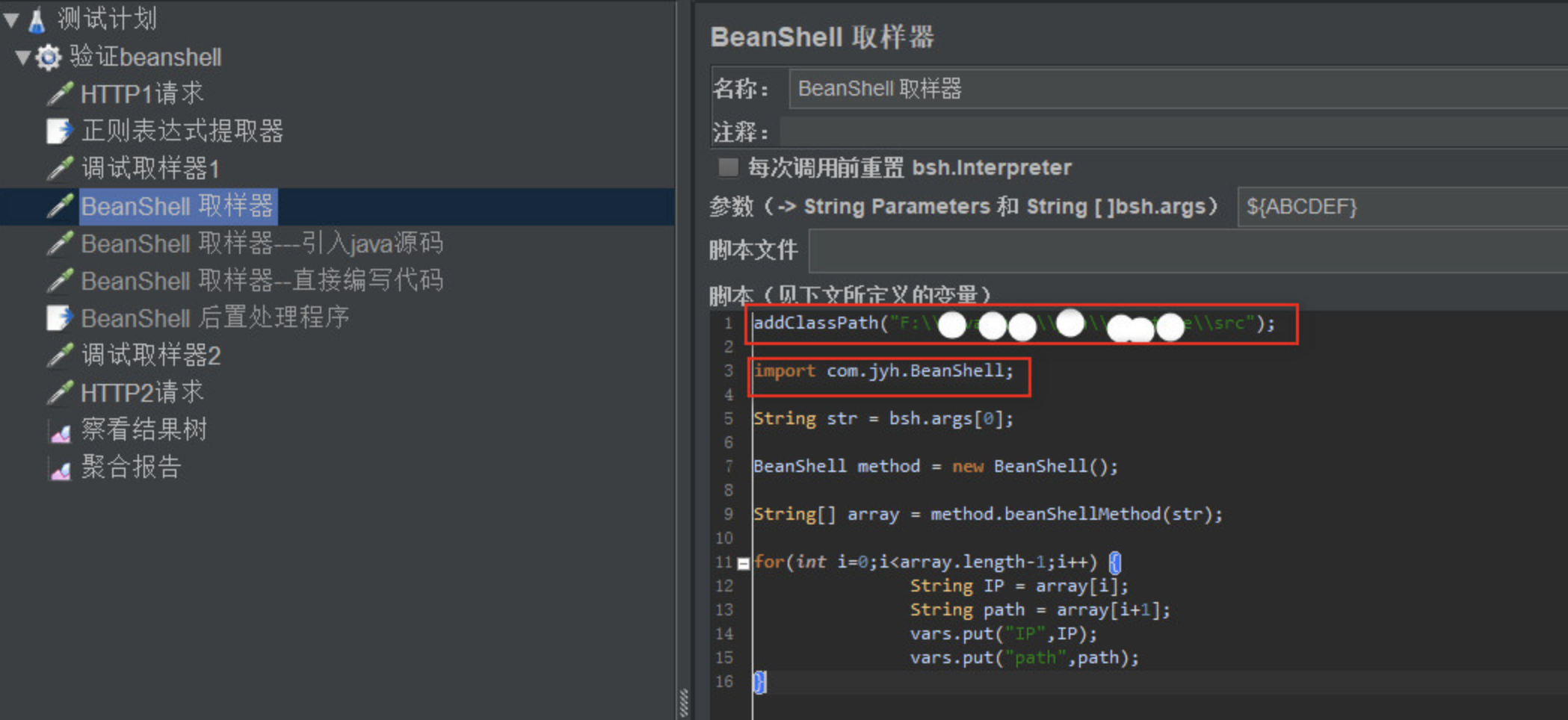Click the gear icon of 验证beanshell

click(x=49, y=58)
